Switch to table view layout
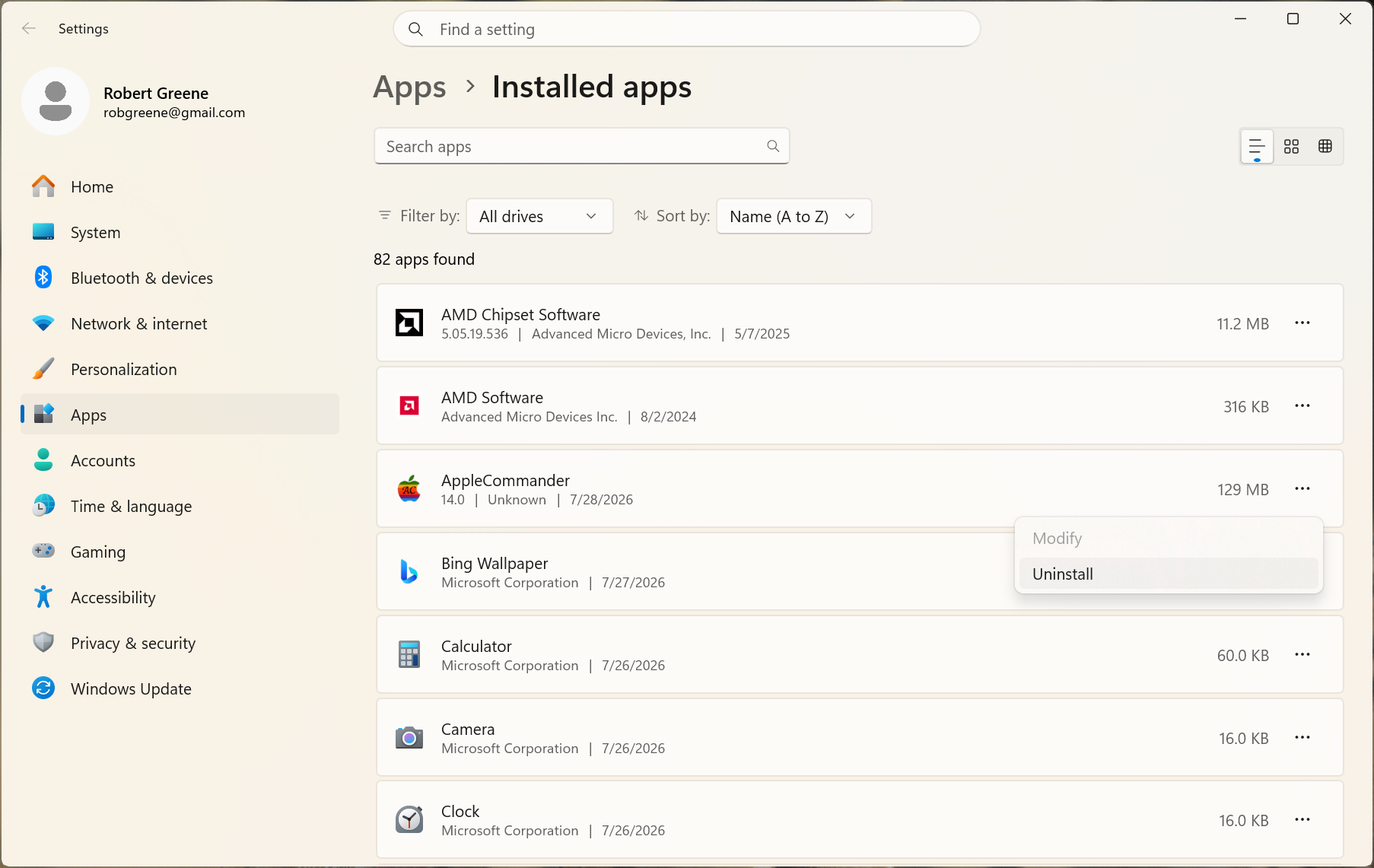 (x=1325, y=146)
